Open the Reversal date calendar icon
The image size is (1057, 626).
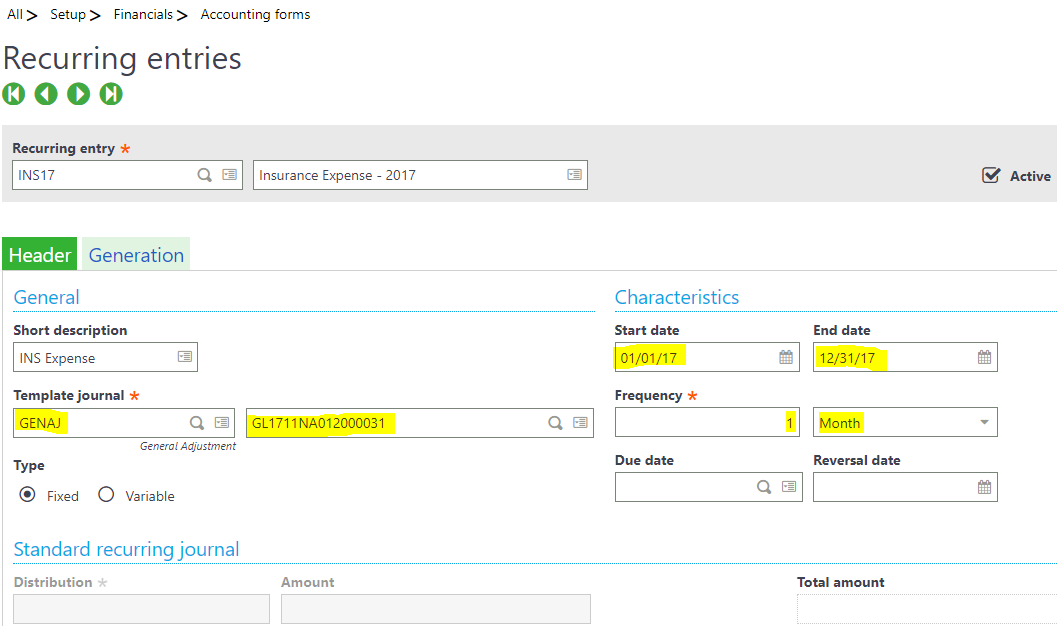click(x=984, y=487)
